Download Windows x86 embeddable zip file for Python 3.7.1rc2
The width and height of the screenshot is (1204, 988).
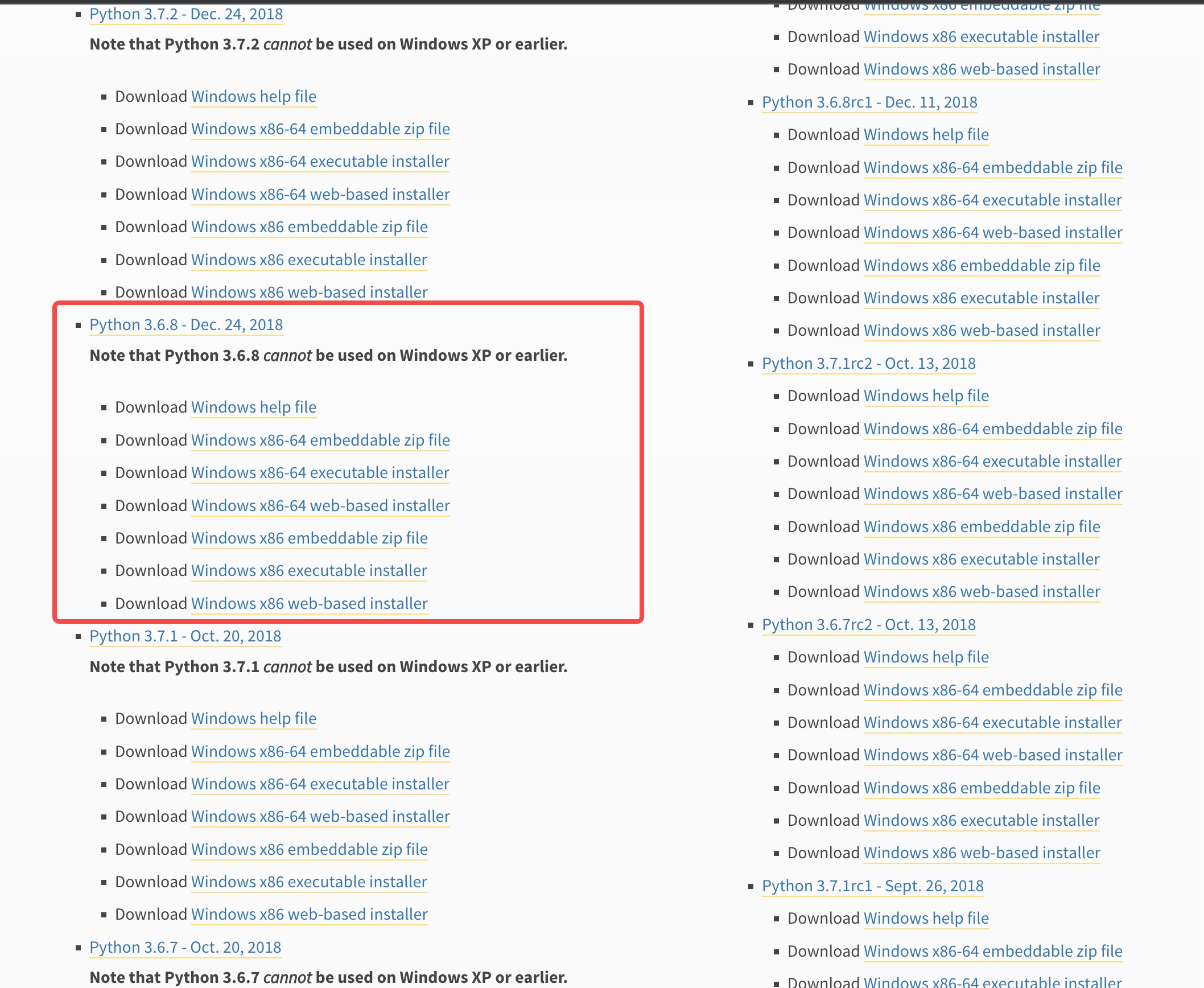click(982, 527)
